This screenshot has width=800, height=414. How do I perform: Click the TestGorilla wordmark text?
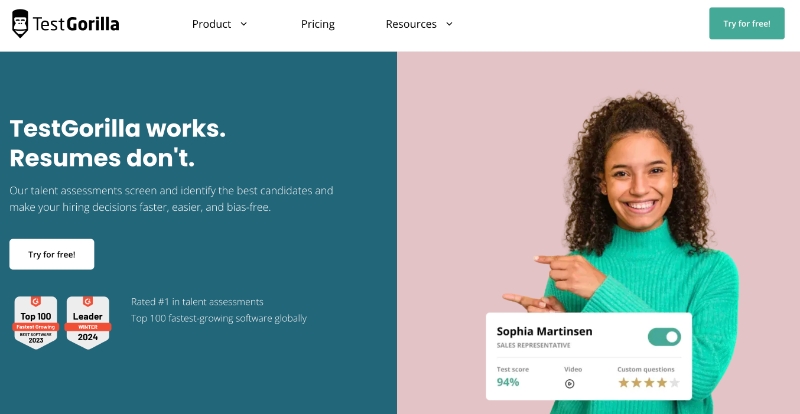76,24
